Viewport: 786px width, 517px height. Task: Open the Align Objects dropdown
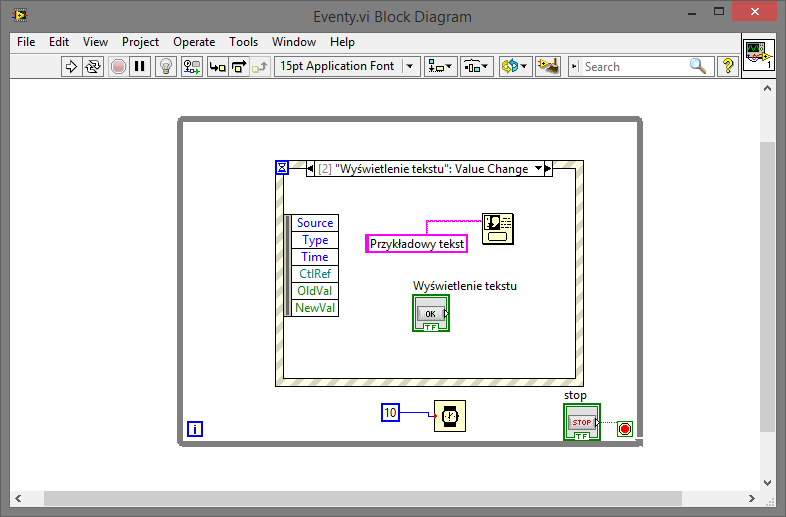440,67
